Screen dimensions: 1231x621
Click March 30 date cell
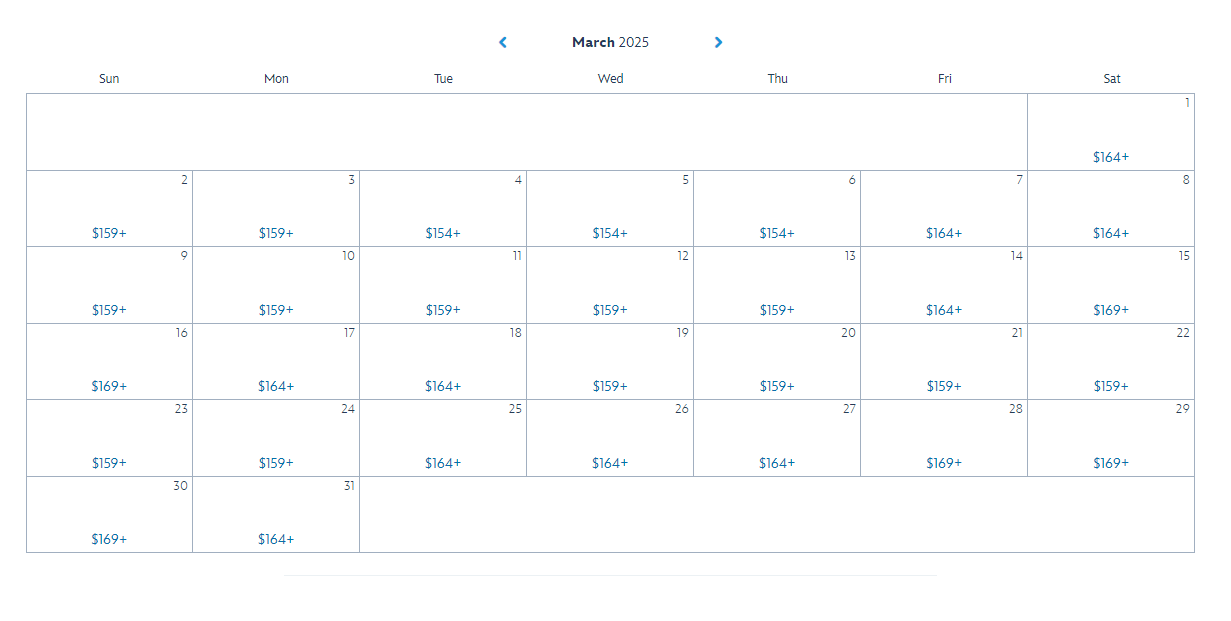pyautogui.click(x=109, y=515)
